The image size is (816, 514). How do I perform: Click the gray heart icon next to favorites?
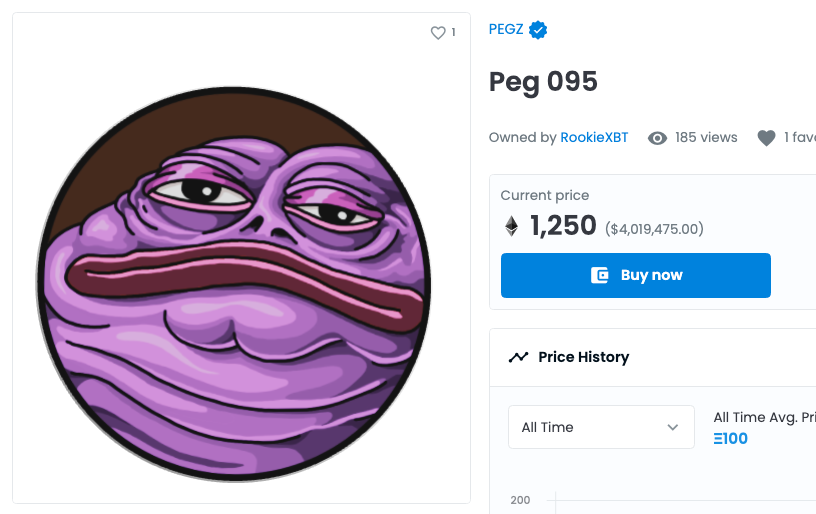tap(766, 138)
